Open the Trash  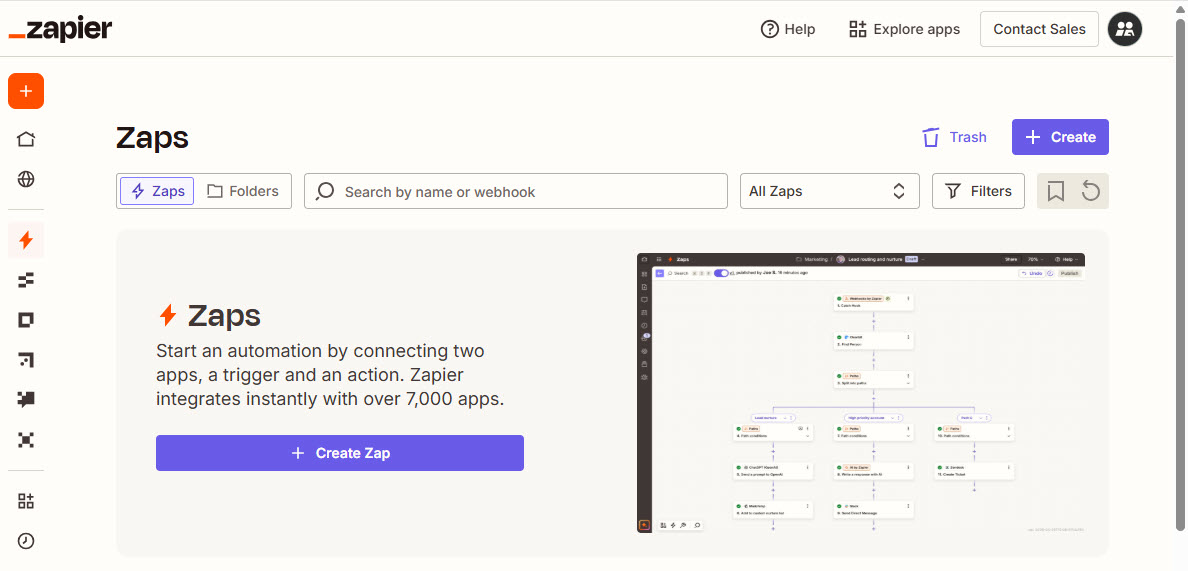click(954, 137)
